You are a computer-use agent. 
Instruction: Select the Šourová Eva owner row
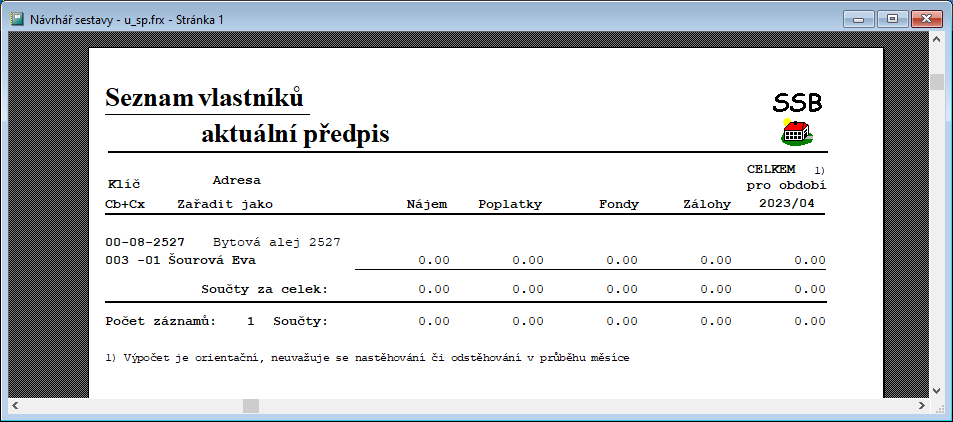180,260
